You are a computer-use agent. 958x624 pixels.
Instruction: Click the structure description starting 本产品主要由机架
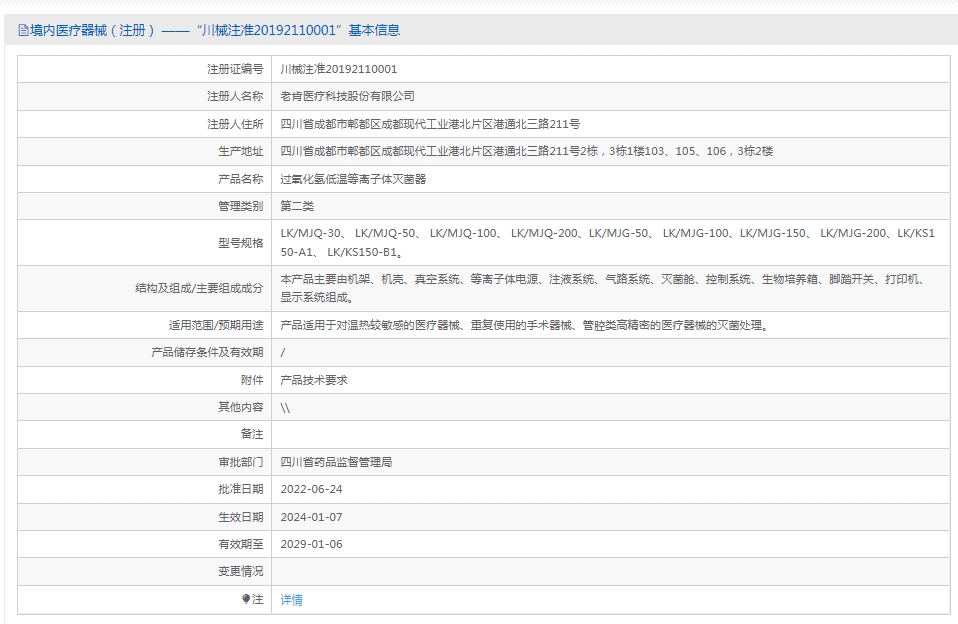604,288
